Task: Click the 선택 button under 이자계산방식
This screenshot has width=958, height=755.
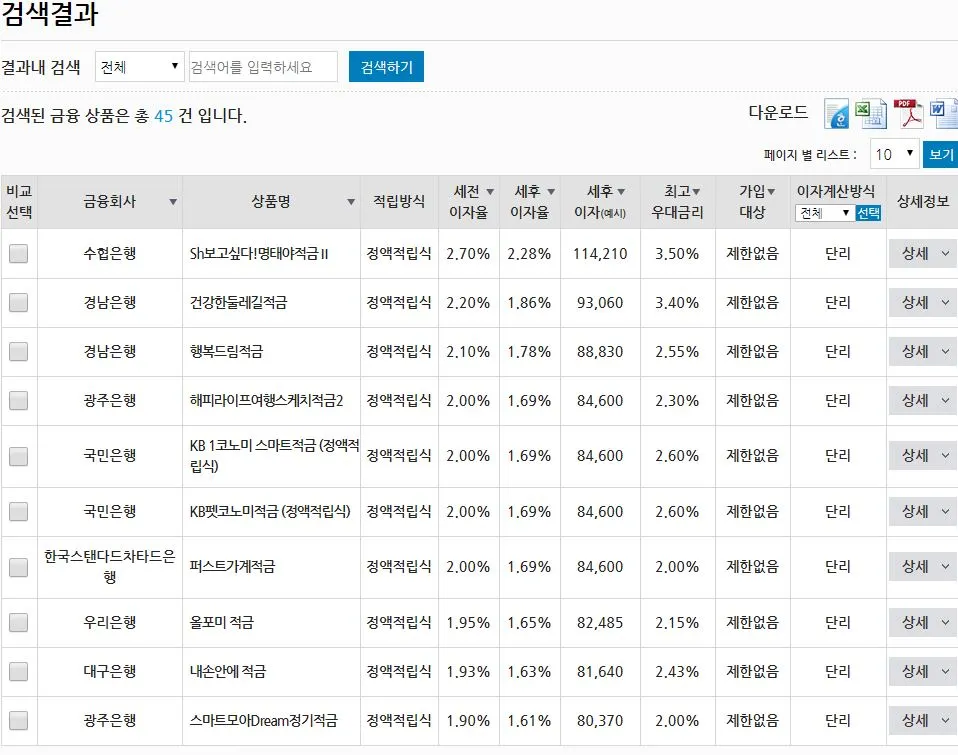Action: click(868, 213)
